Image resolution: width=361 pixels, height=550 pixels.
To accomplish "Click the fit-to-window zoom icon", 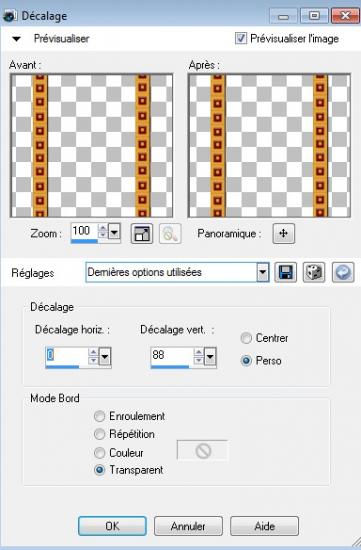I will [142, 234].
